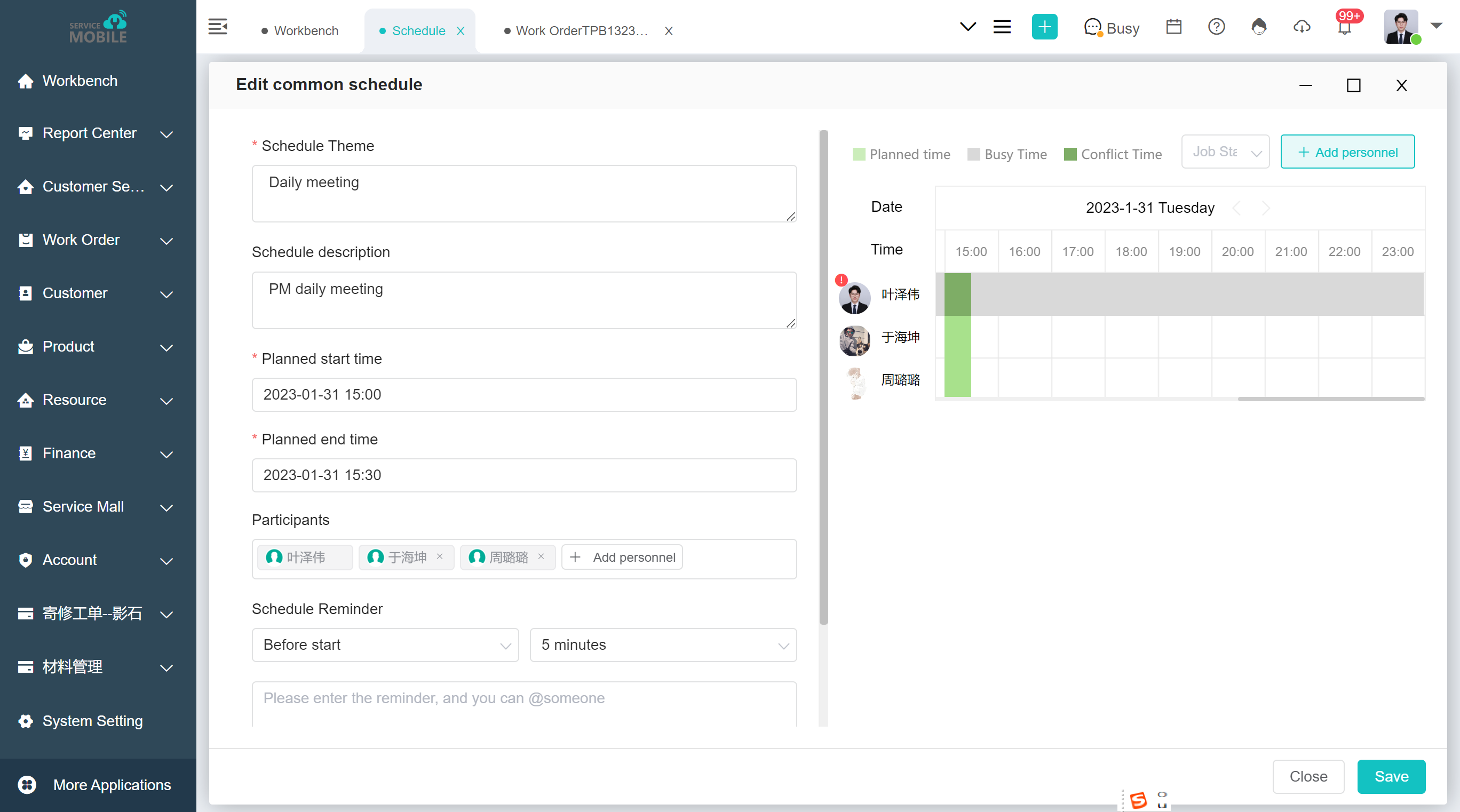1460x812 pixels.
Task: Open Service Mall sidebar menu
Action: tap(97, 507)
